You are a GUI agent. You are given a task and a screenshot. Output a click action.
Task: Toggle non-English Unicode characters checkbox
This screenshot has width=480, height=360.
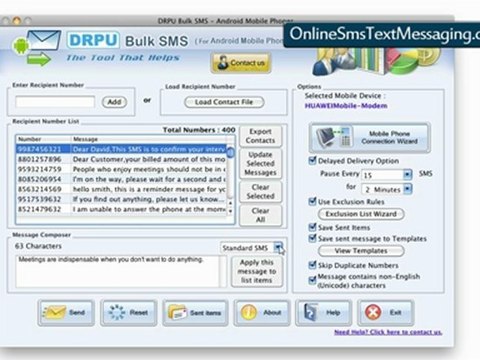(x=312, y=280)
